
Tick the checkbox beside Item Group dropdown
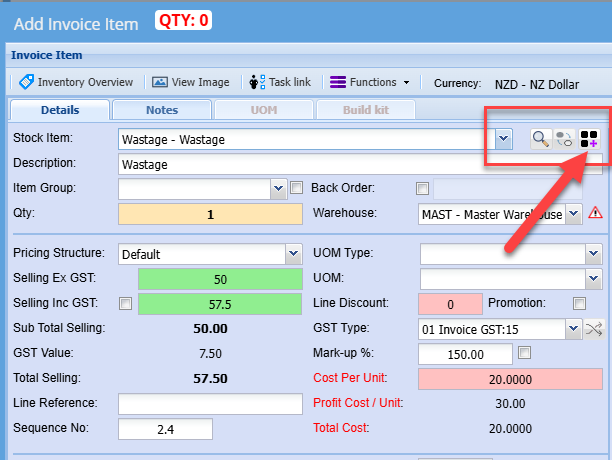coord(296,188)
